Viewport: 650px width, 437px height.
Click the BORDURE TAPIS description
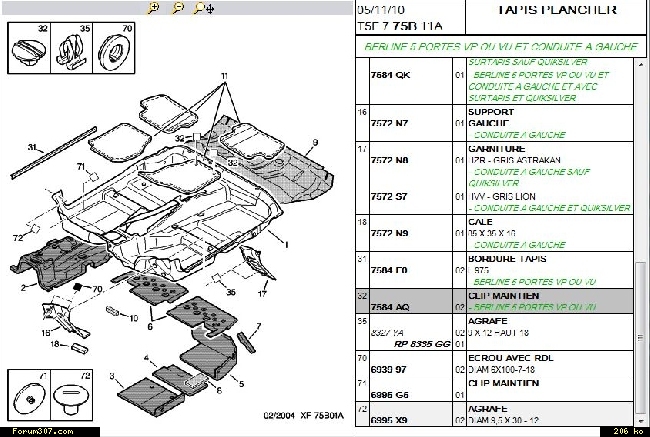tap(507, 259)
